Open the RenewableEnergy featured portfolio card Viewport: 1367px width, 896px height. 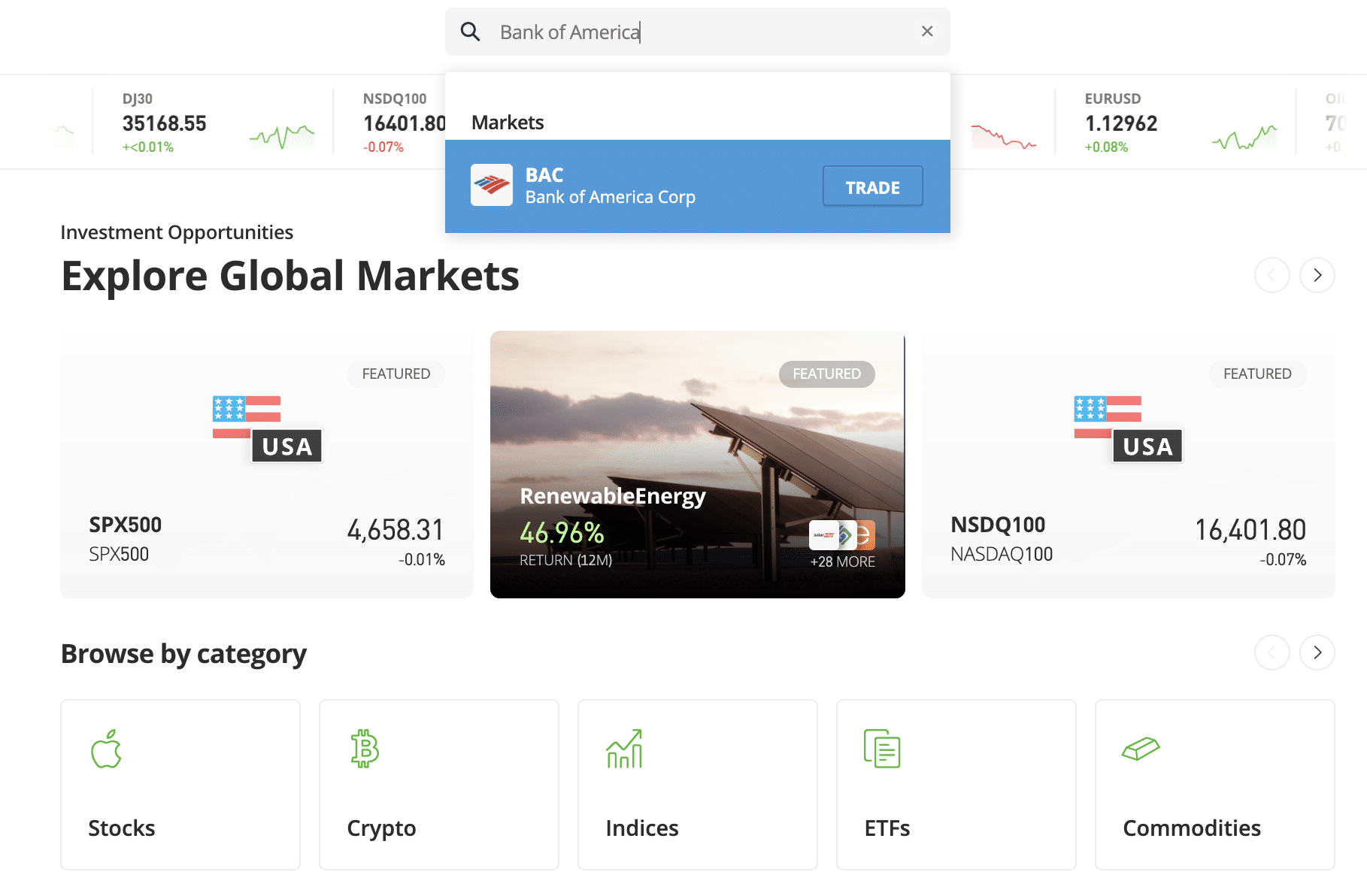pyautogui.click(x=698, y=465)
